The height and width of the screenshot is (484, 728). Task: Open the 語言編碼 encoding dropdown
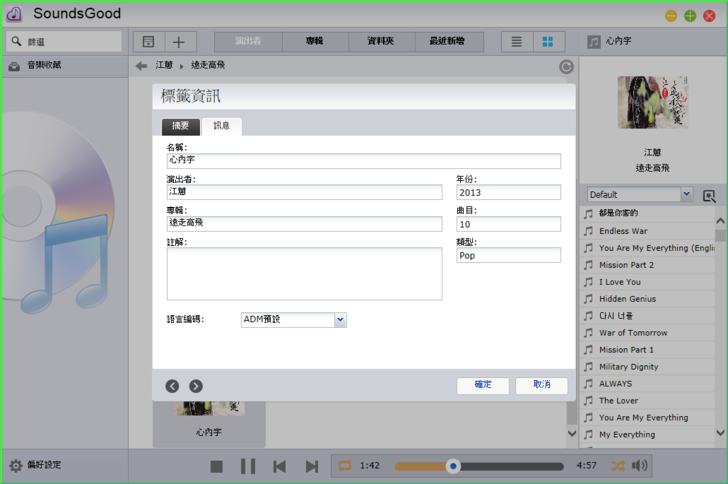tap(340, 320)
